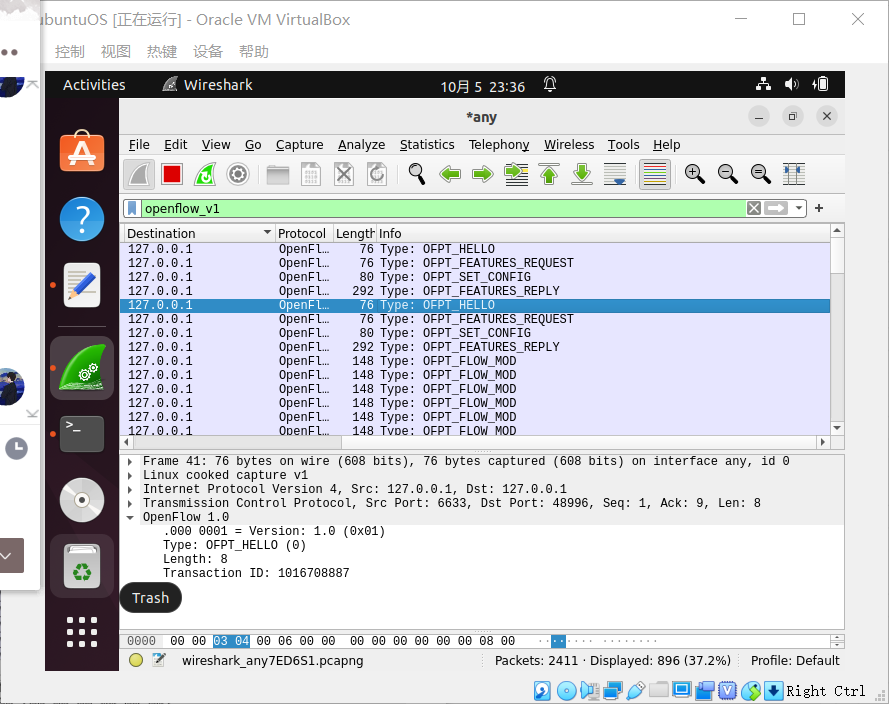Go to the first packet
889x704 pixels.
click(549, 174)
